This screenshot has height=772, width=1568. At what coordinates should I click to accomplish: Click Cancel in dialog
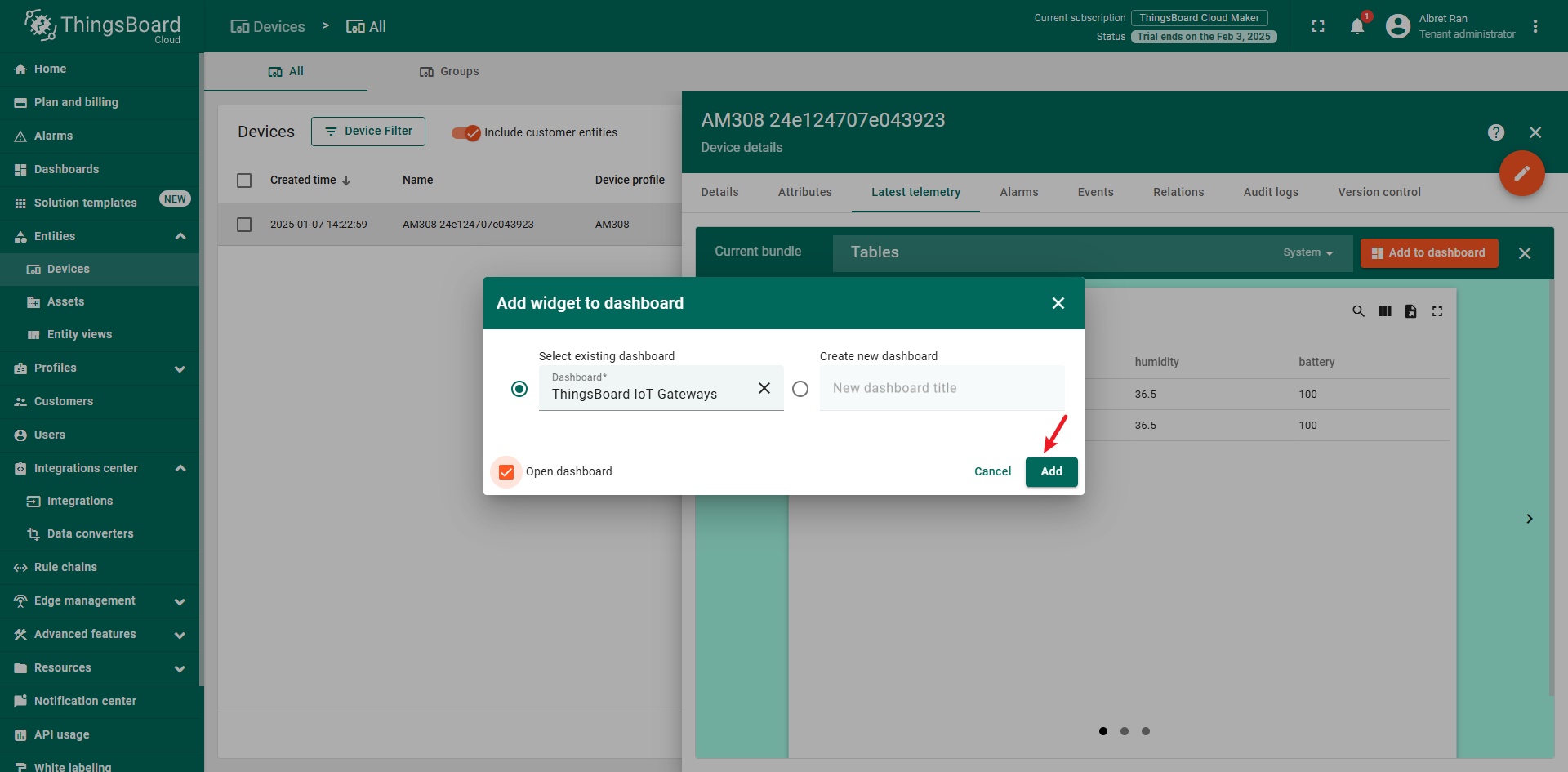[x=993, y=472]
